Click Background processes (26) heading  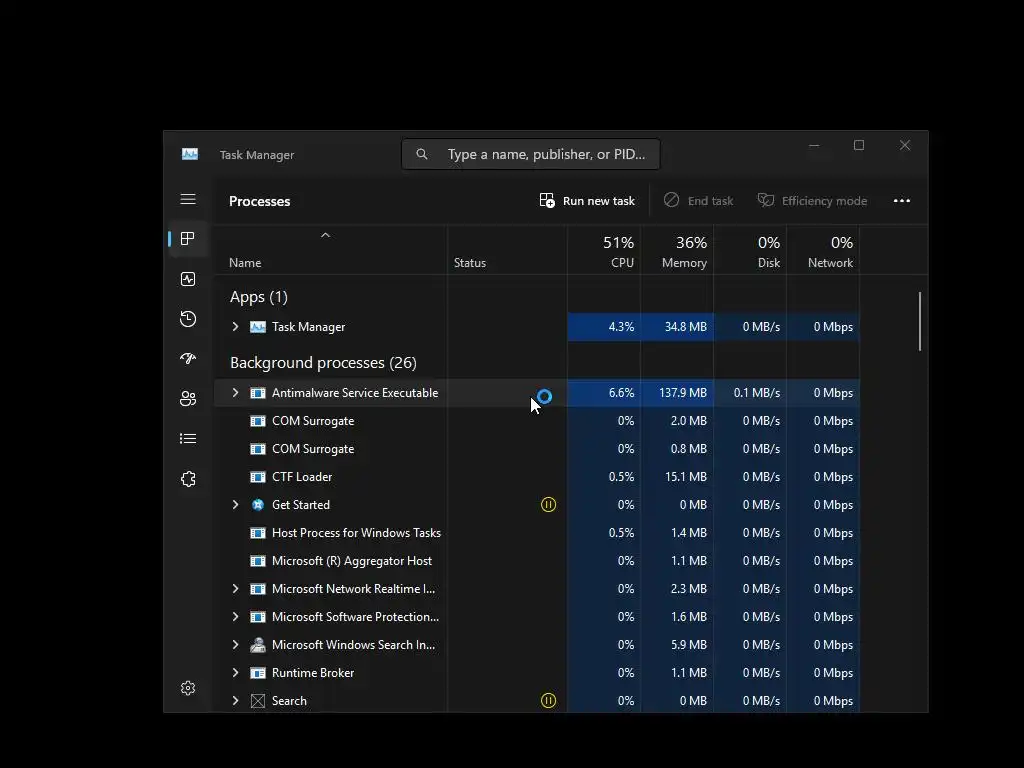(x=323, y=362)
